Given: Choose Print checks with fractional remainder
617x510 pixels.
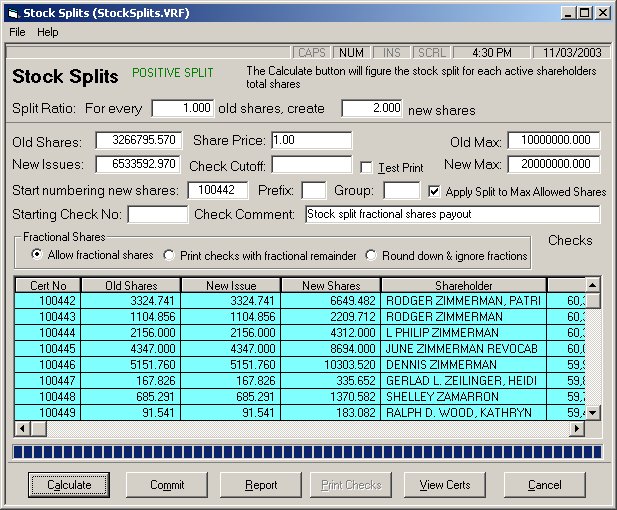Looking at the screenshot, I should click(x=169, y=255).
